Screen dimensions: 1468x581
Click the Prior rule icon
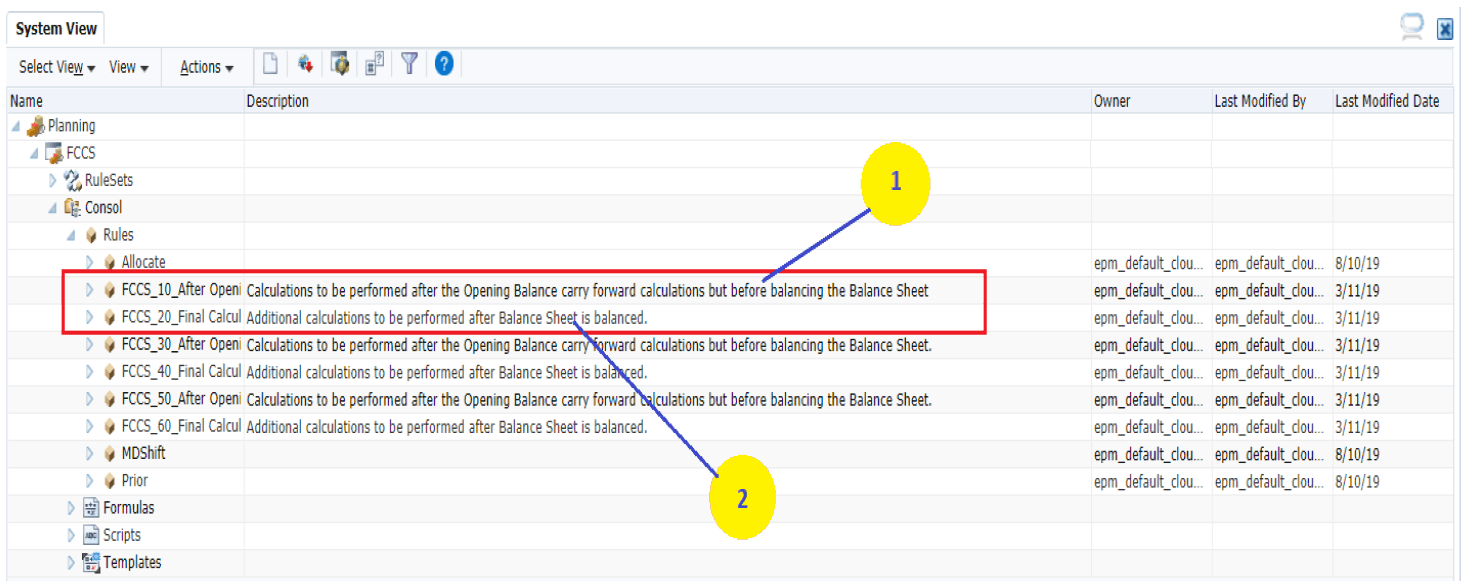(x=110, y=481)
